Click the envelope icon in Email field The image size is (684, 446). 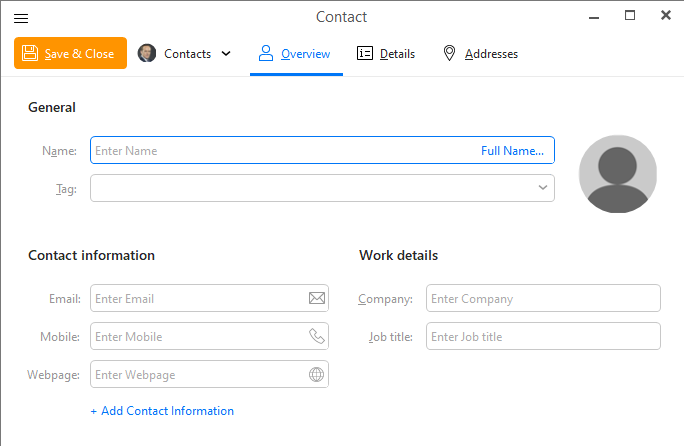pyautogui.click(x=317, y=298)
